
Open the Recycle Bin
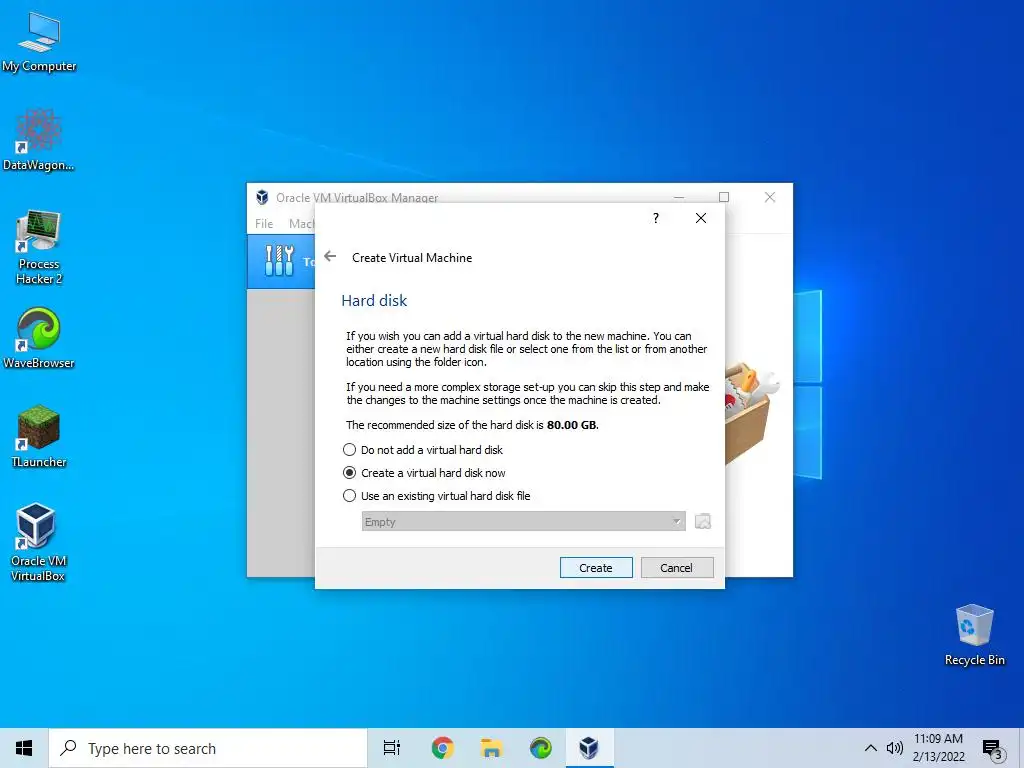(x=974, y=635)
